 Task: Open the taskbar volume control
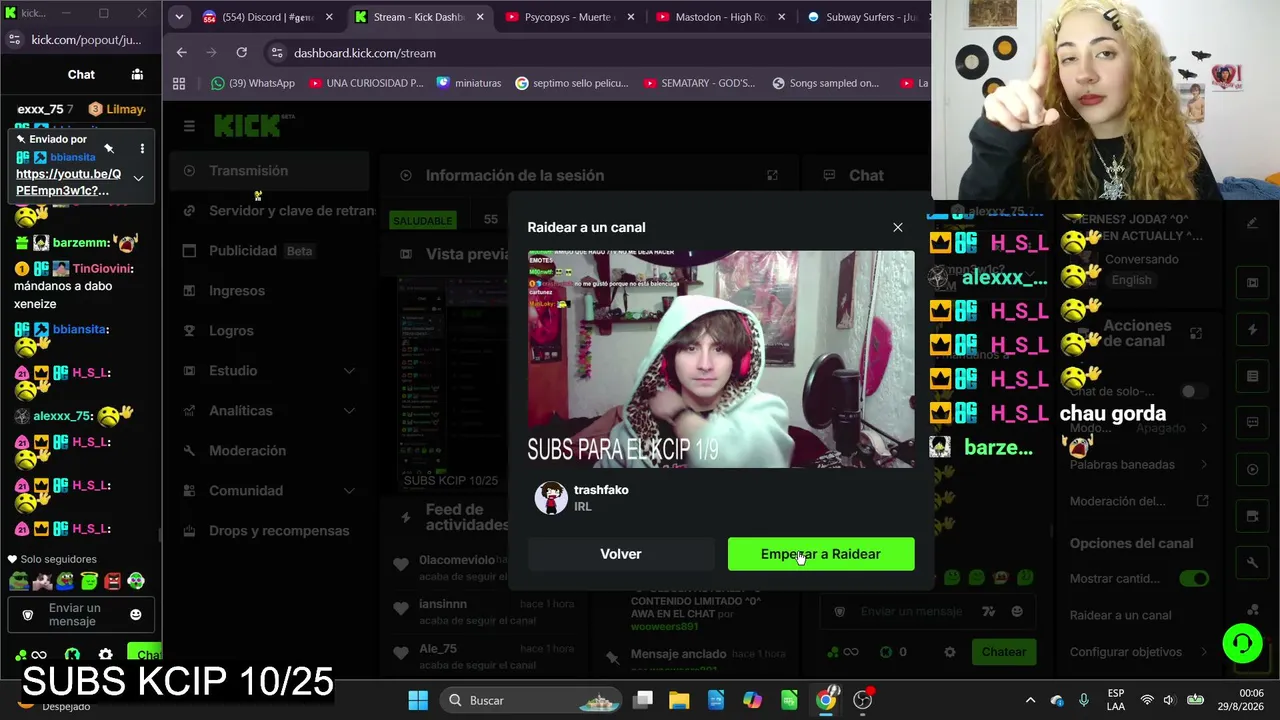coord(1170,700)
